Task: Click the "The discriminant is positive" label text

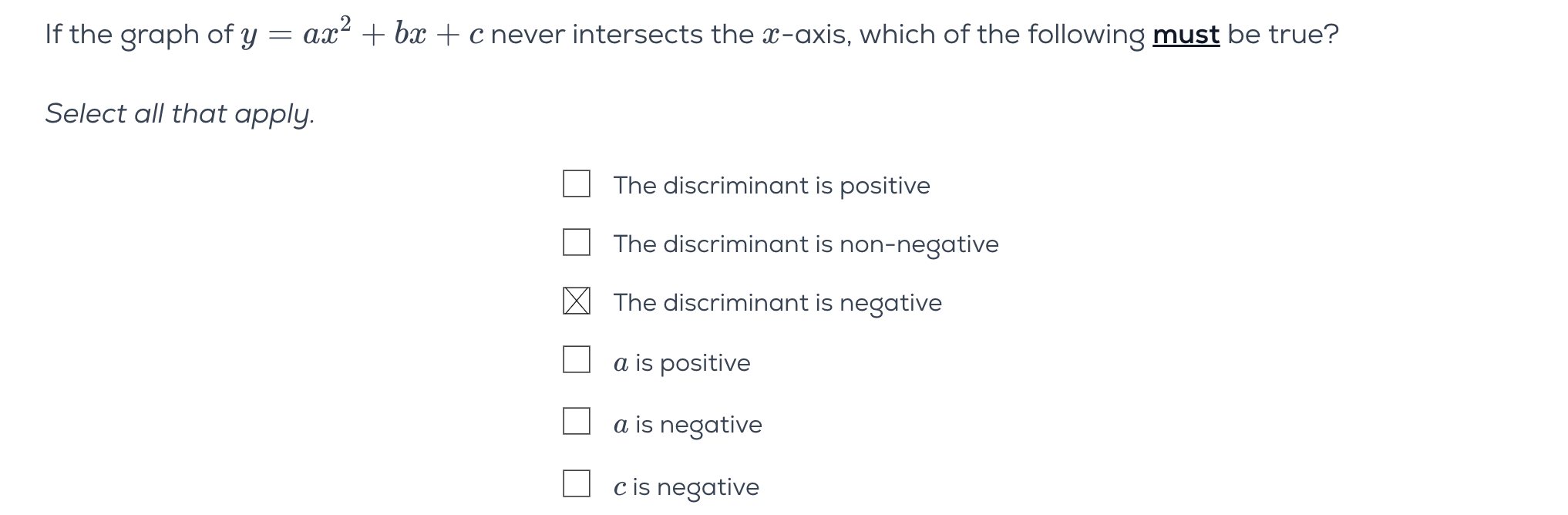Action: (x=771, y=186)
